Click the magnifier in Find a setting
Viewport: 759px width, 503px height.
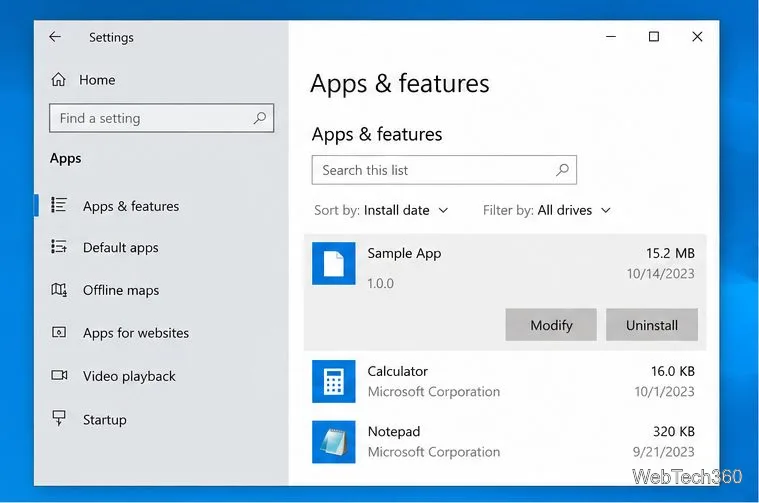coord(260,118)
